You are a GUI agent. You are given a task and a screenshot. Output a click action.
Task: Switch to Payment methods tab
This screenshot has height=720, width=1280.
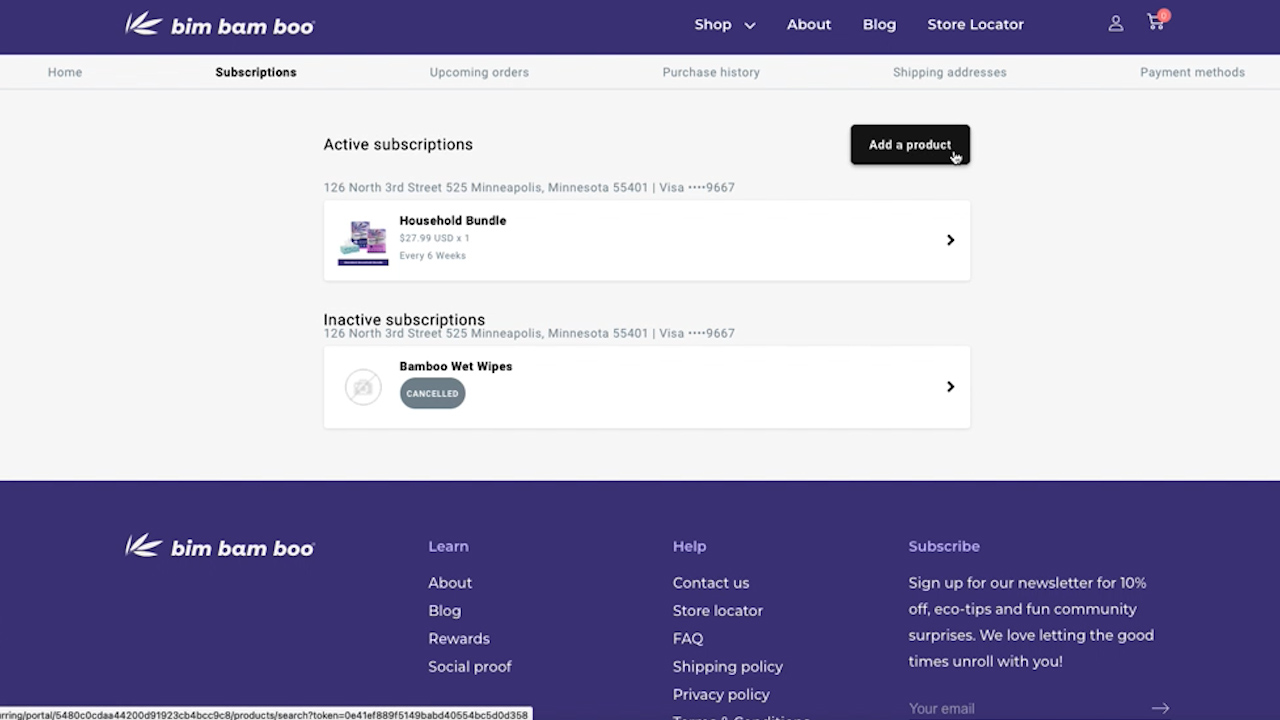pos(1192,72)
